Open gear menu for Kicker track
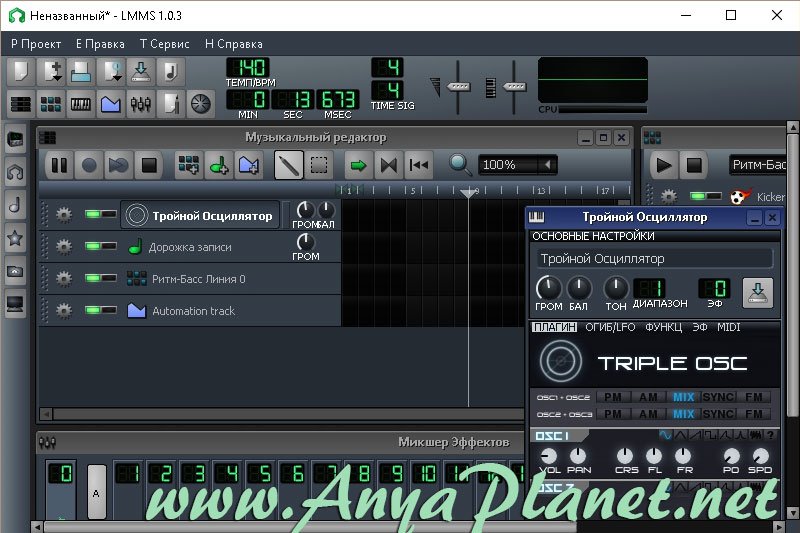The height and width of the screenshot is (533, 800). tap(669, 196)
